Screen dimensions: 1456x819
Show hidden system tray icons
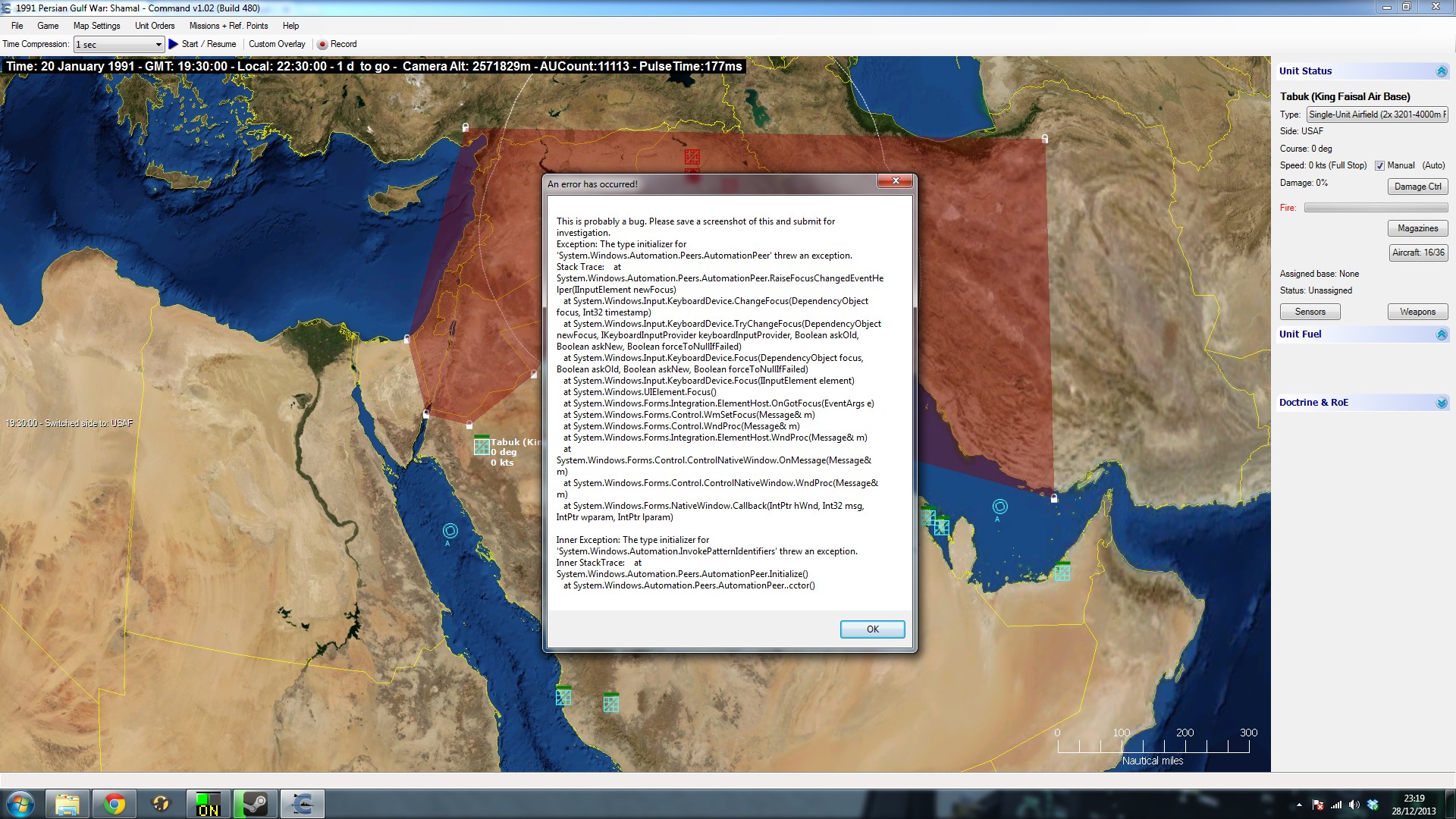[1299, 805]
